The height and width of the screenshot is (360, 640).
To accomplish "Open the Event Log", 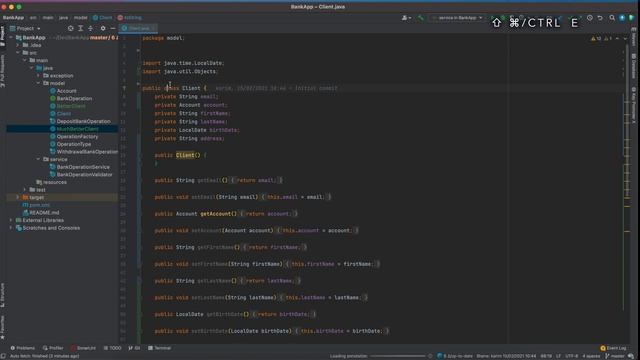I will [x=613, y=348].
